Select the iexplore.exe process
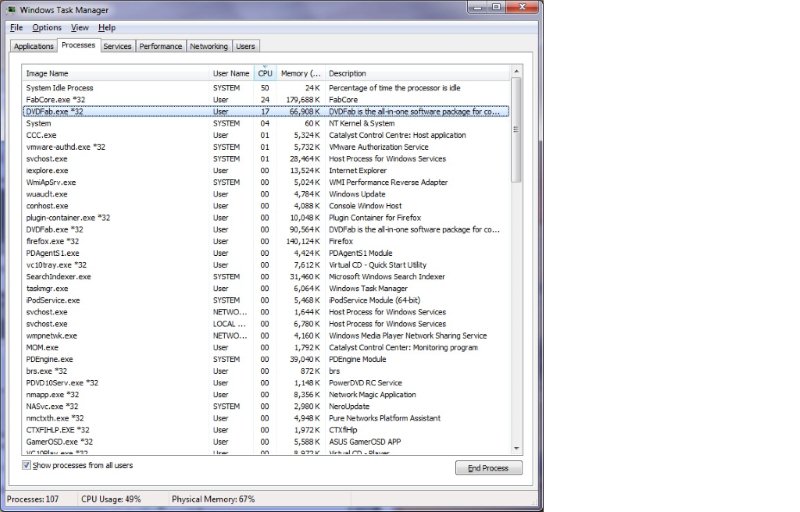The height and width of the screenshot is (512, 800). pos(266,170)
